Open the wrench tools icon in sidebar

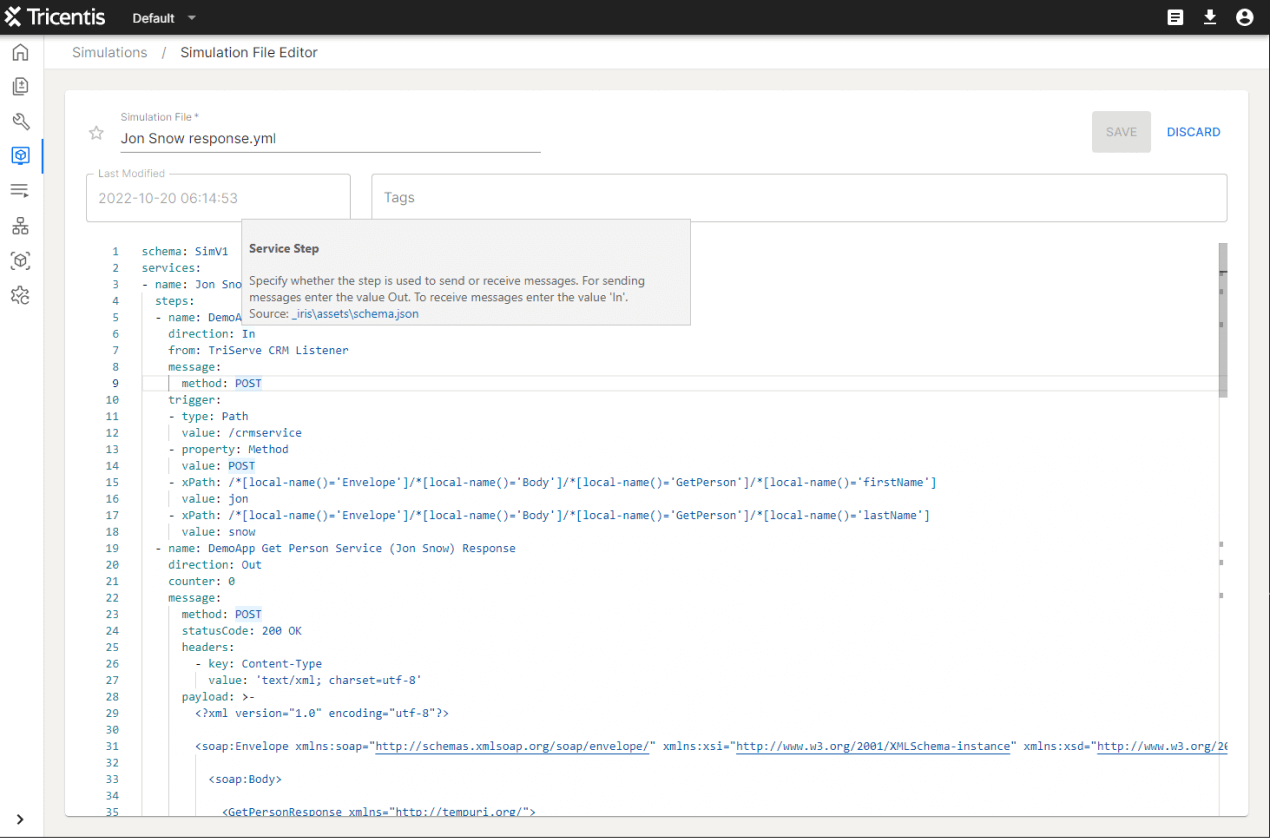click(20, 122)
